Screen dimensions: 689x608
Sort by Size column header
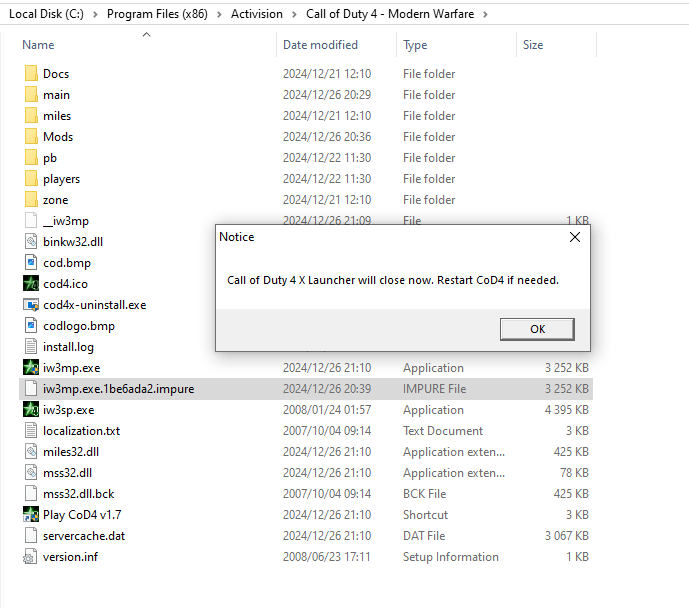point(533,45)
